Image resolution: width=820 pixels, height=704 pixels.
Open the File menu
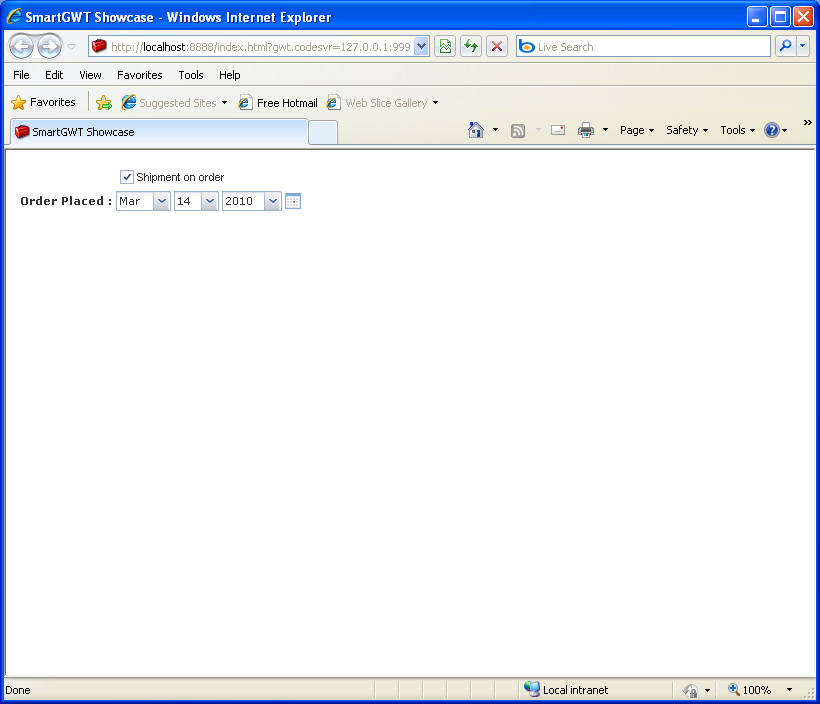pyautogui.click(x=21, y=75)
